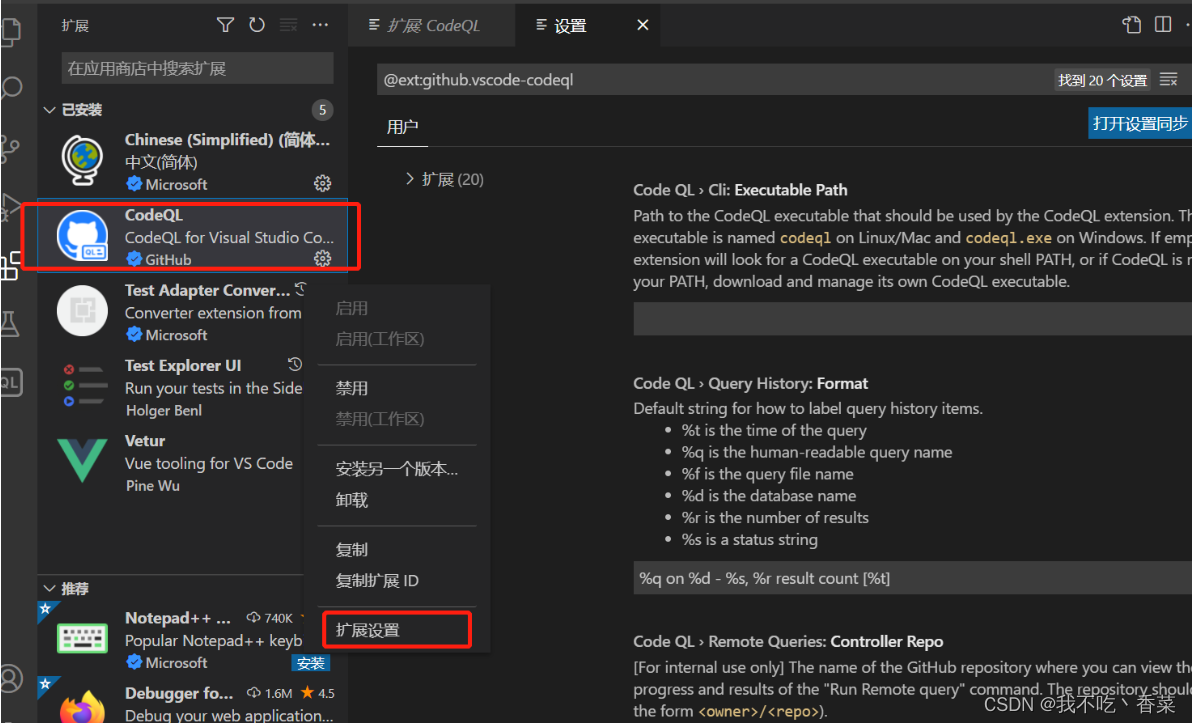Click the 找到 20 个设置 results label
The image size is (1192, 724).
tap(1102, 80)
